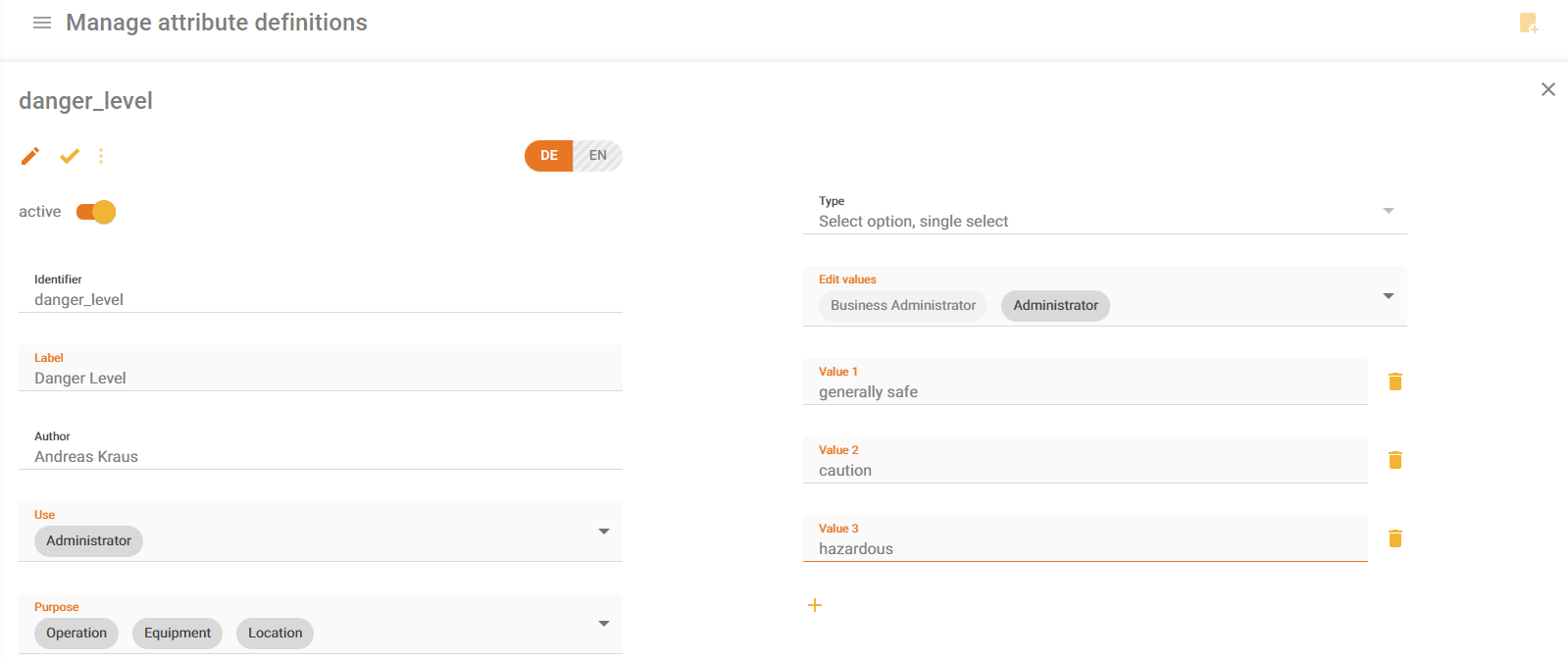This screenshot has height=661, width=1568.
Task: Edit Value 2 field caution
Action: coord(1086,460)
